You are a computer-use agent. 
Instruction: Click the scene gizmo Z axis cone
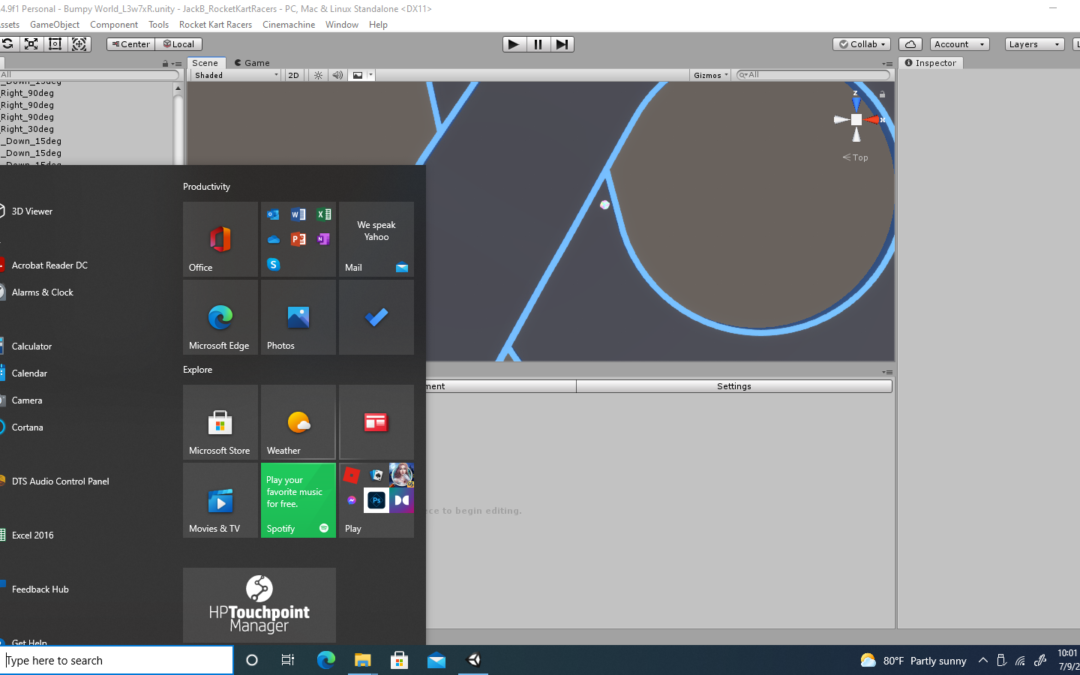[856, 103]
